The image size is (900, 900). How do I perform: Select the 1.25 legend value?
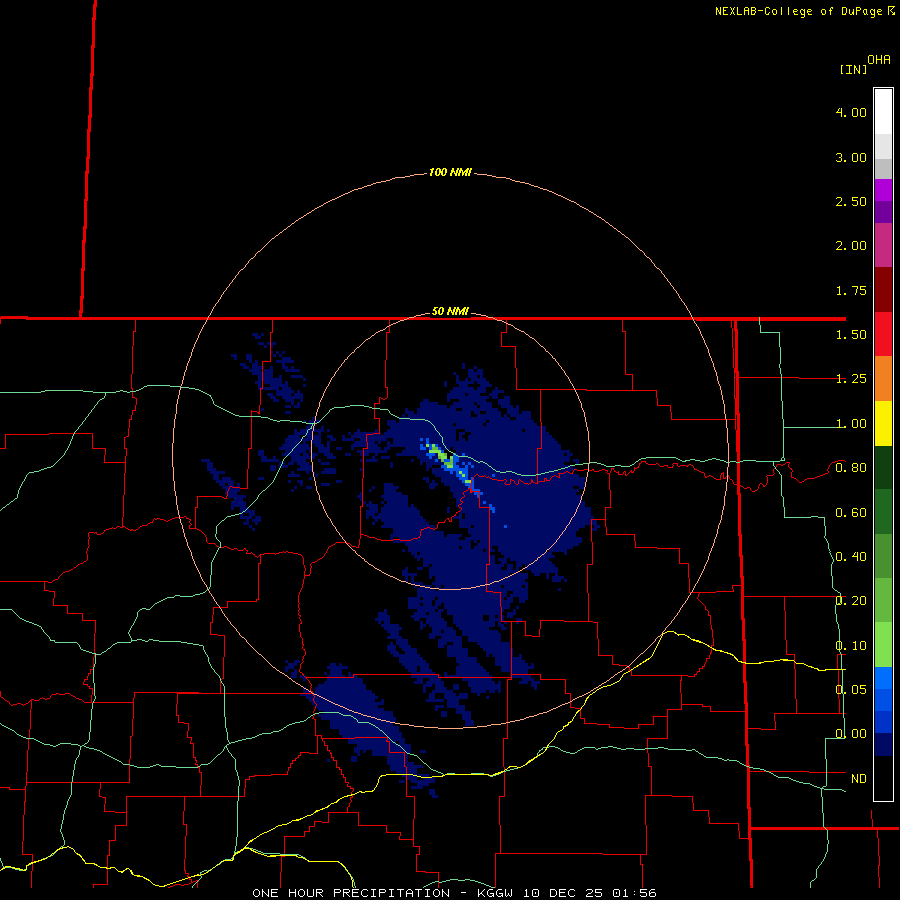(x=851, y=379)
